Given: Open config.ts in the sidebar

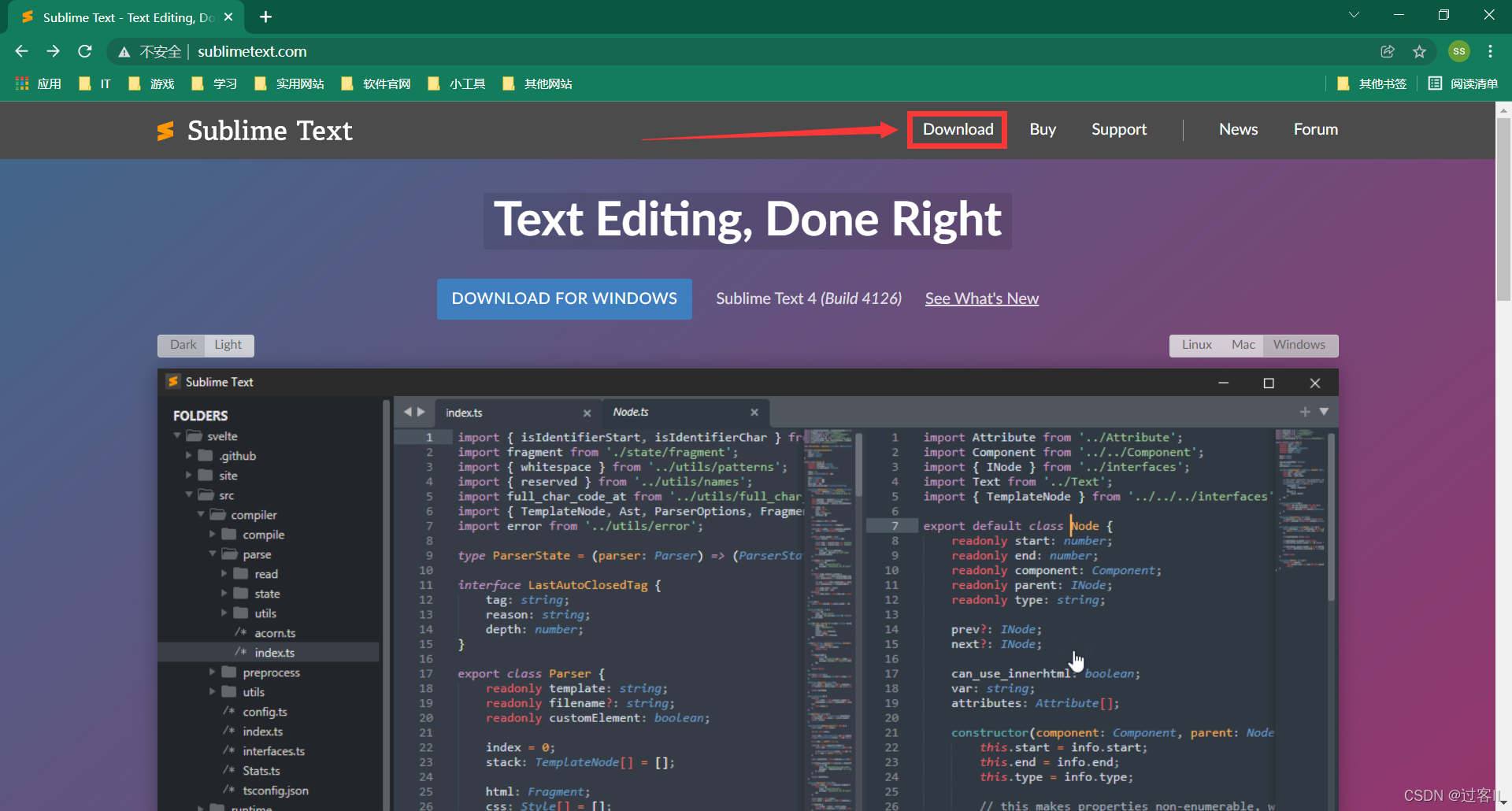Looking at the screenshot, I should (265, 711).
